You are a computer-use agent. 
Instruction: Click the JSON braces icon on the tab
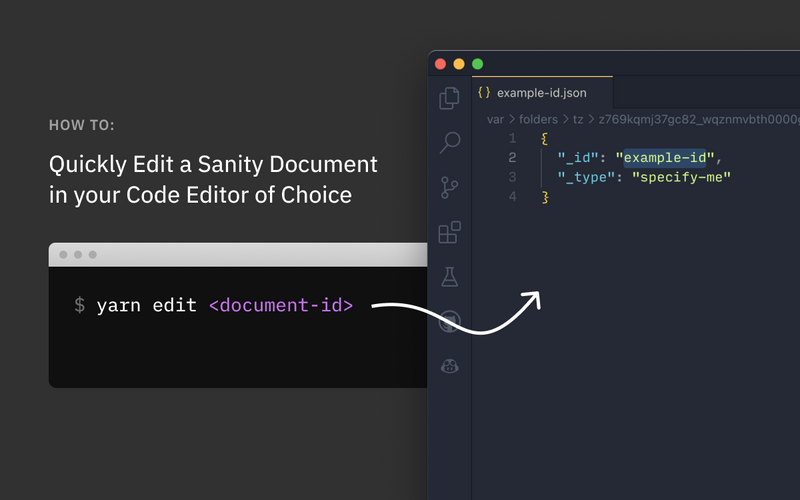484,92
